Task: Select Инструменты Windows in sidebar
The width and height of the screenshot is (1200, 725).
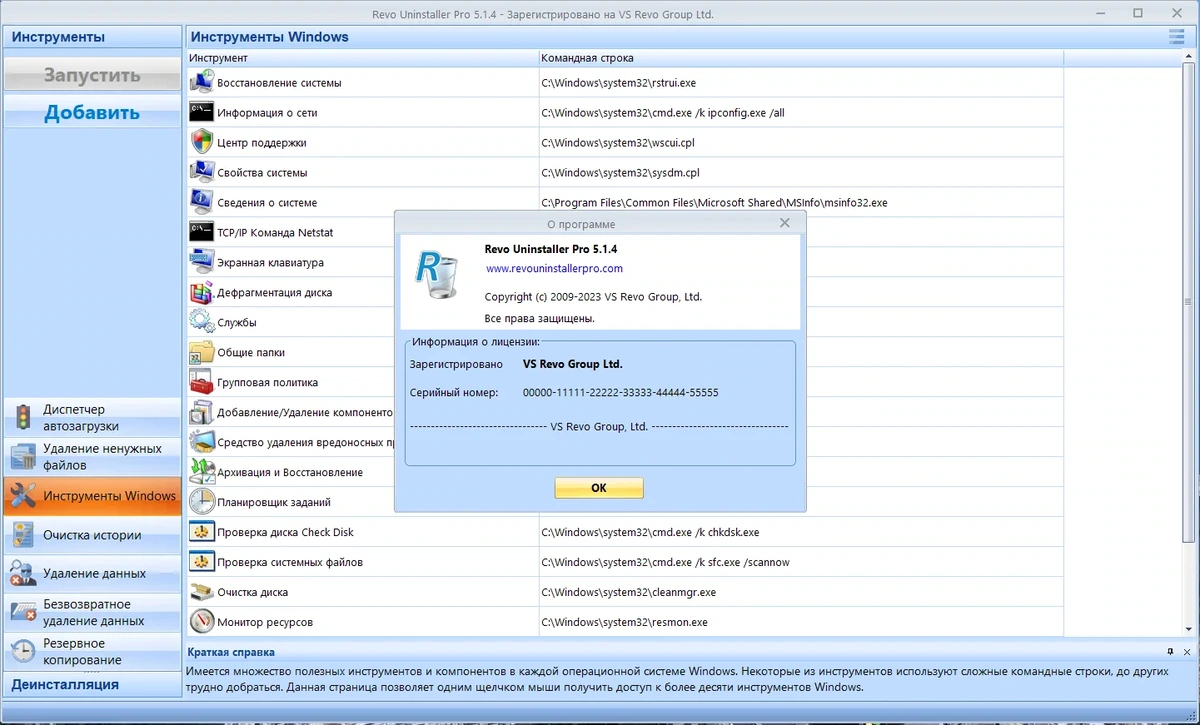Action: [x=92, y=496]
